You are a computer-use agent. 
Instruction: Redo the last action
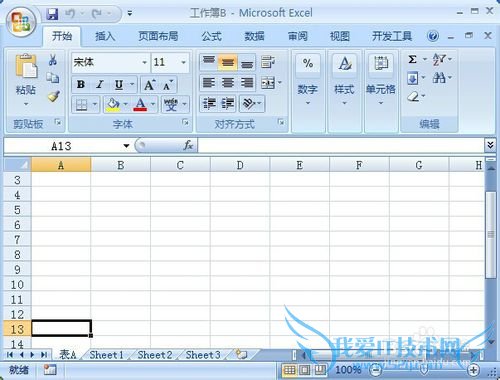click(97, 14)
